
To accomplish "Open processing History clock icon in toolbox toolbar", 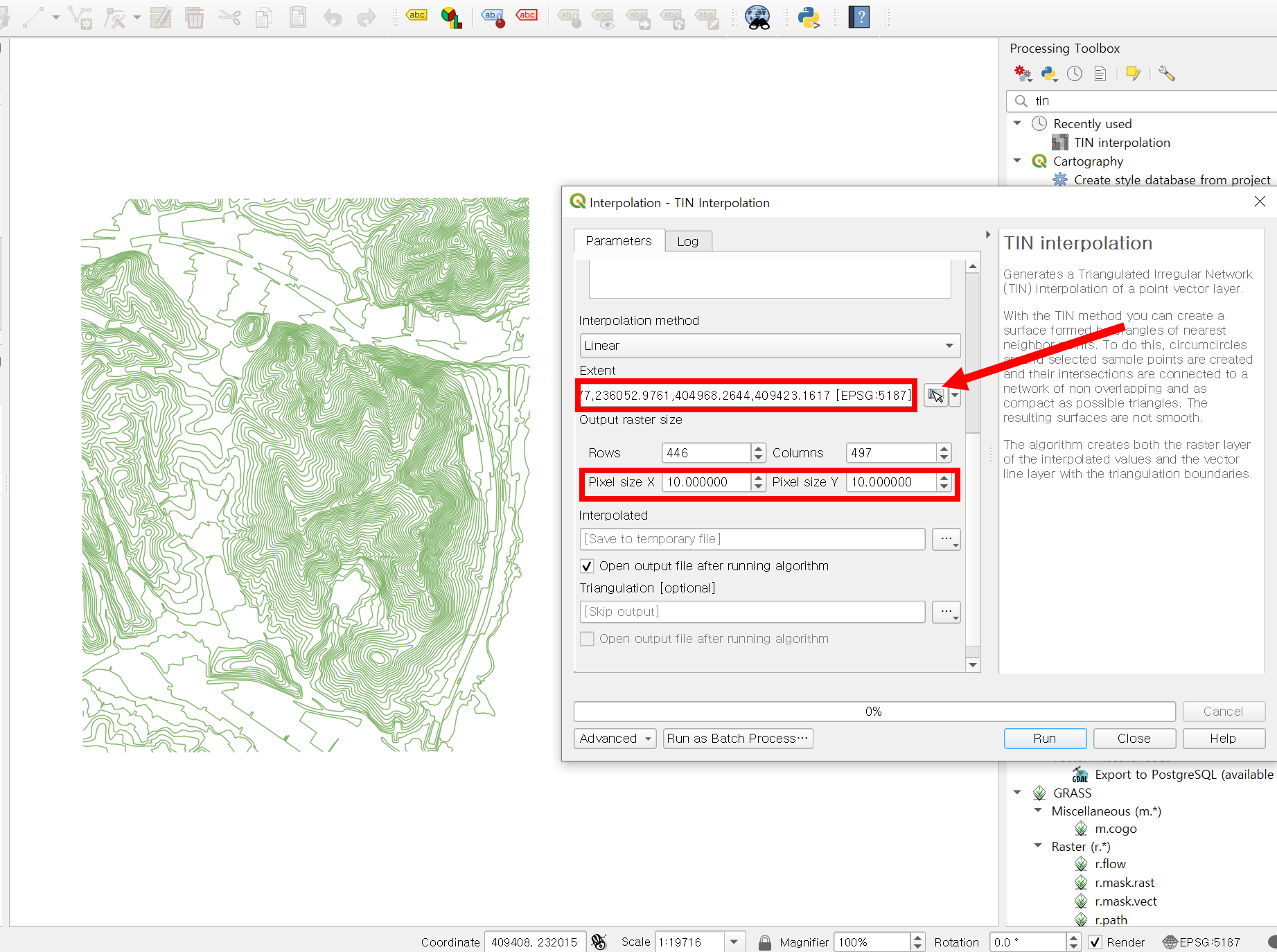I will pos(1075,73).
